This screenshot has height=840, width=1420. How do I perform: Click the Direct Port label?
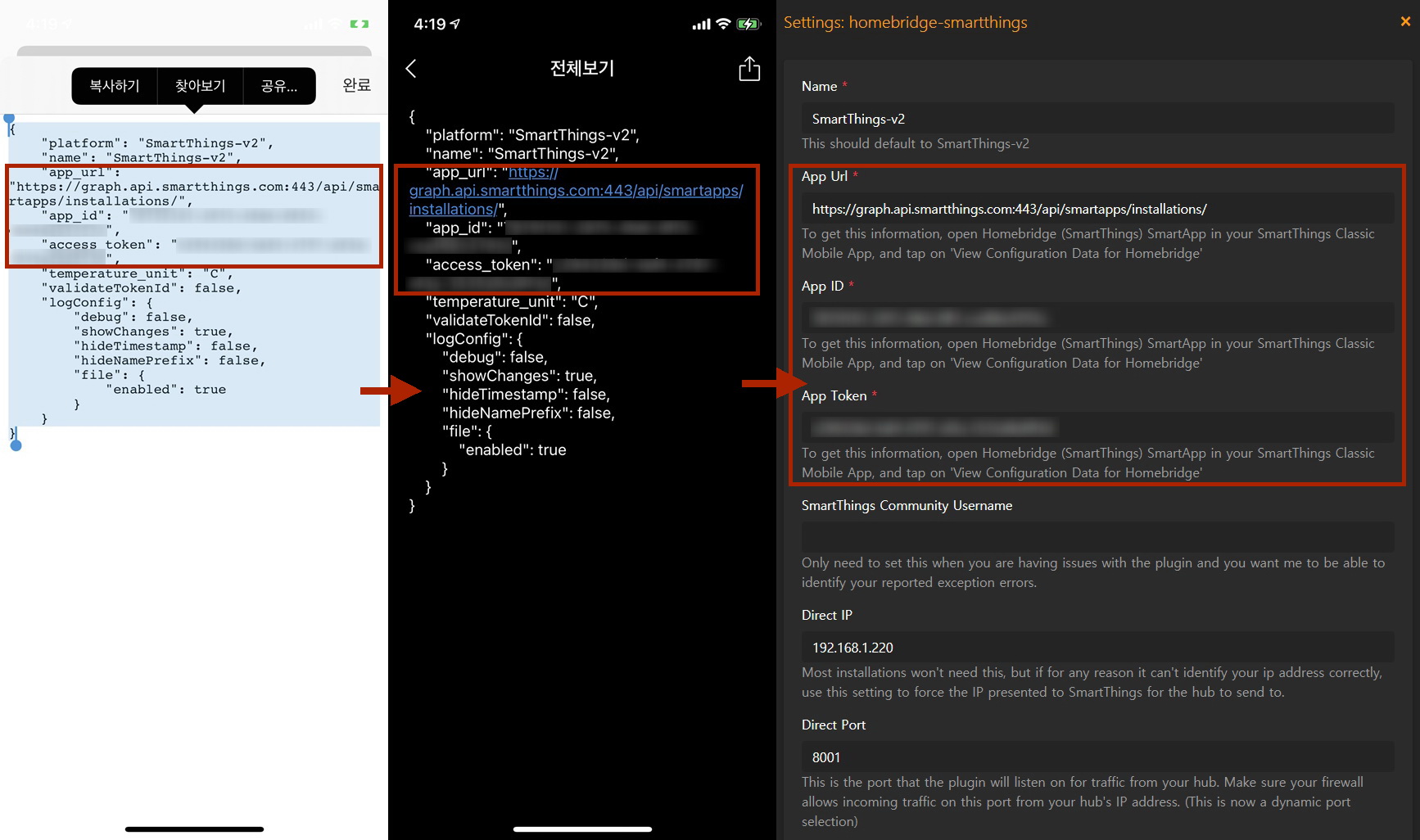834,725
